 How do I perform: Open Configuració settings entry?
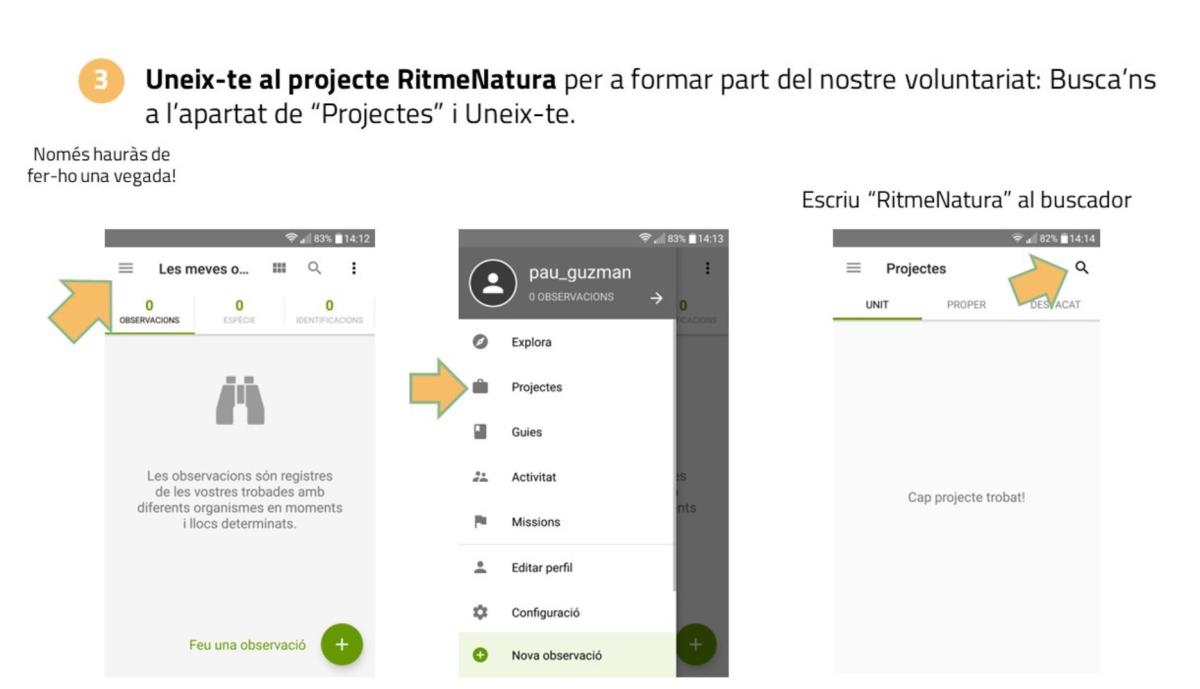pyautogui.click(x=545, y=613)
